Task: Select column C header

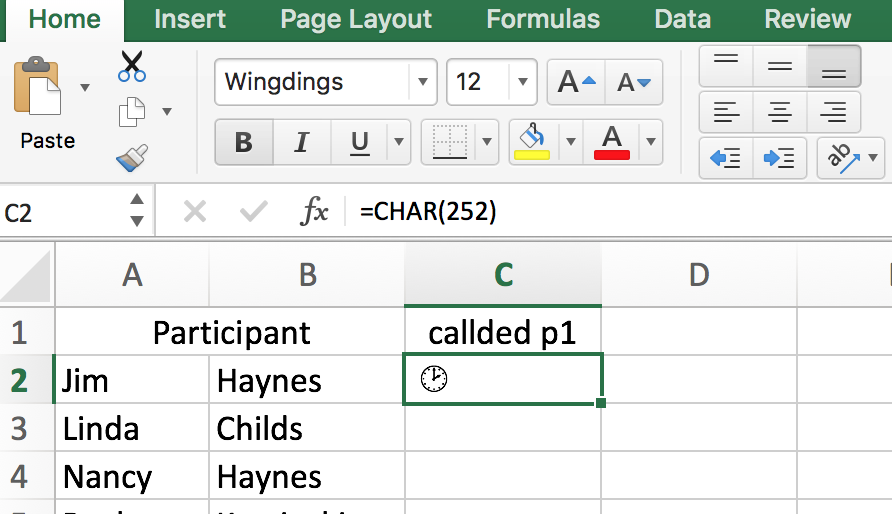Action: point(503,275)
